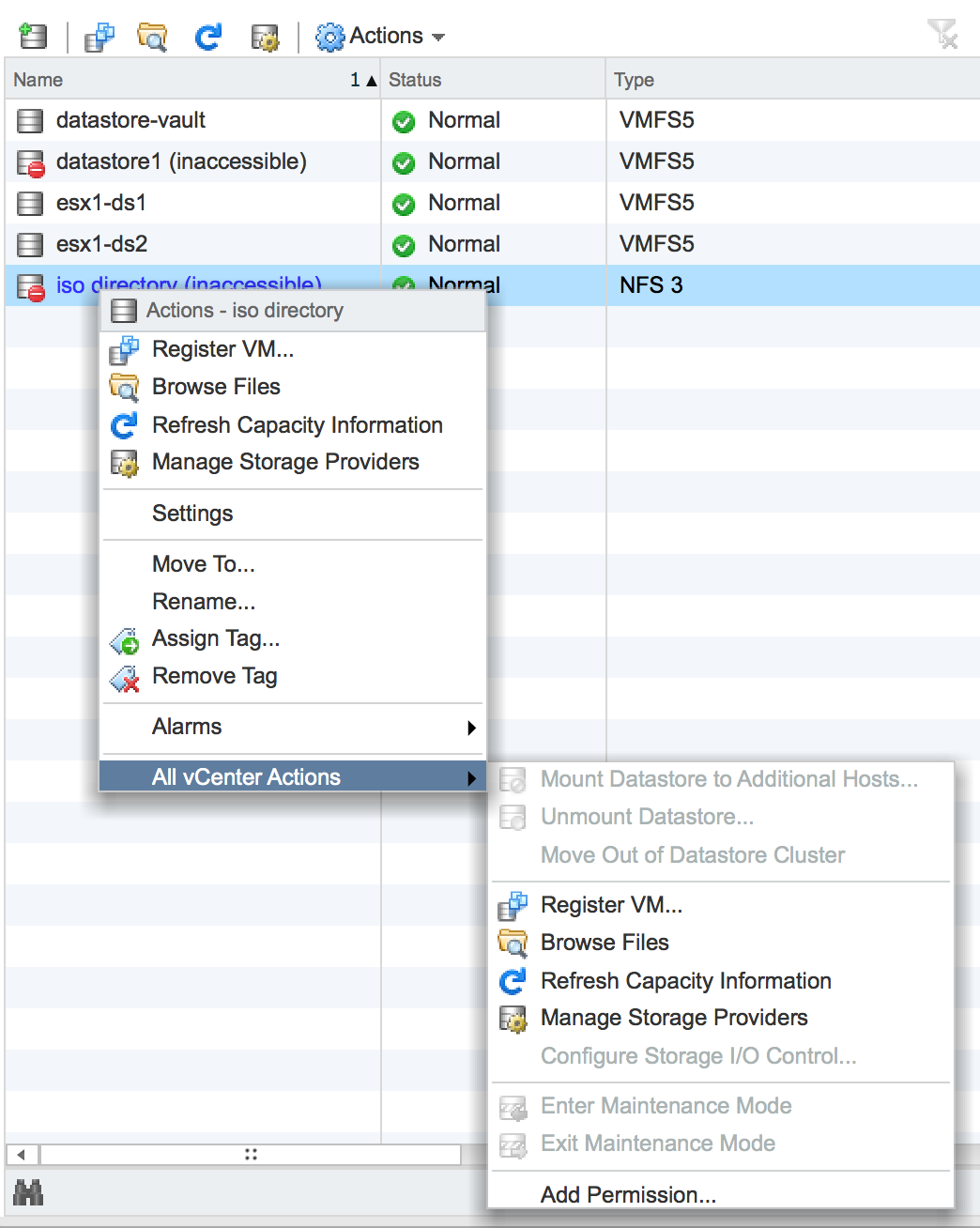980x1228 pixels.
Task: Click the datastore-vault datastore icon
Action: (x=31, y=121)
